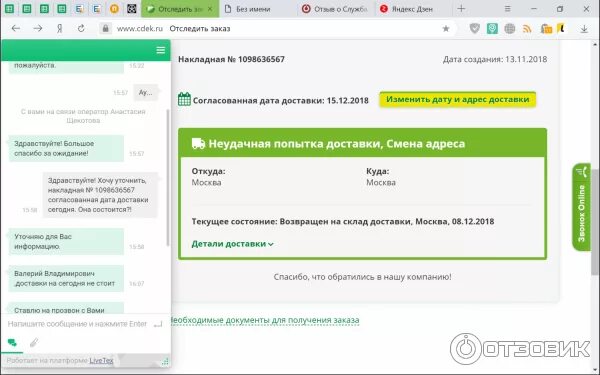Screen dimensions: 600x375
Task: Open Звонок Online side tab
Action: (582, 207)
